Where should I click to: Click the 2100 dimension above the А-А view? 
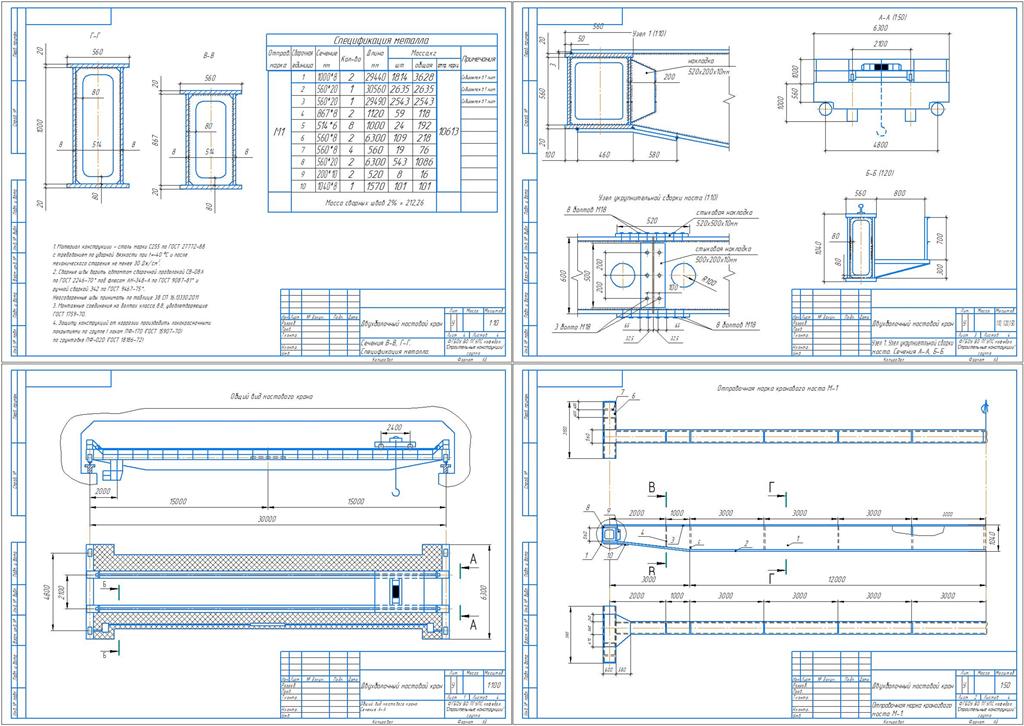[x=880, y=44]
